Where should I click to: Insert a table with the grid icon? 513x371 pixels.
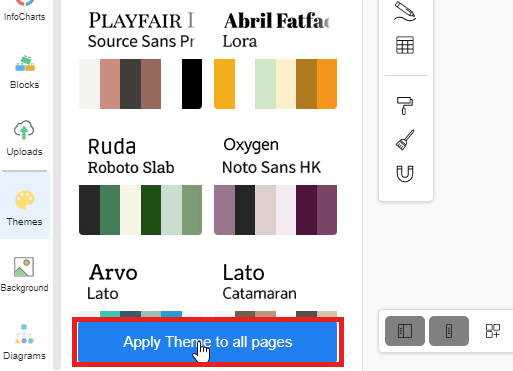[405, 45]
